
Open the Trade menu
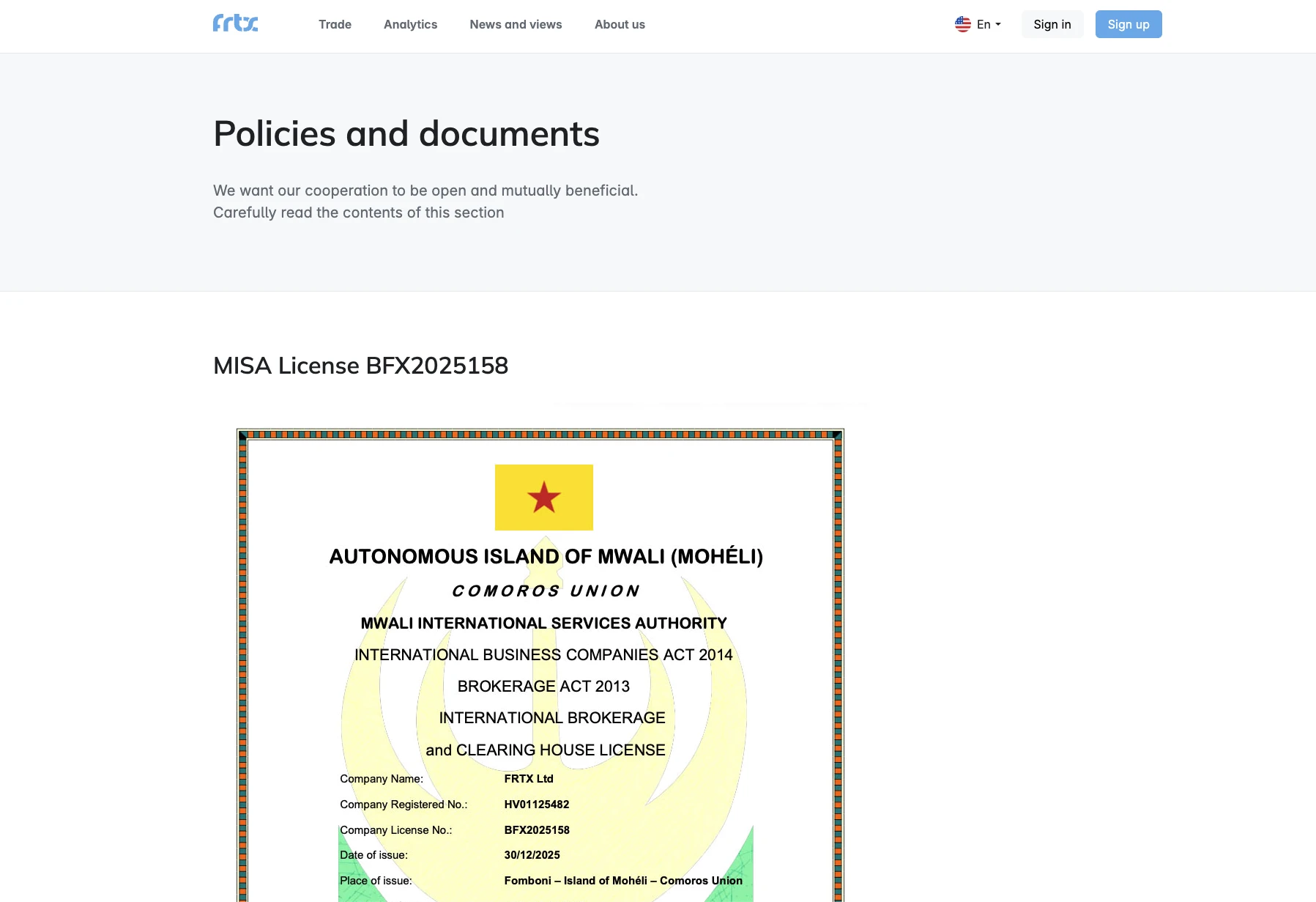tap(335, 24)
